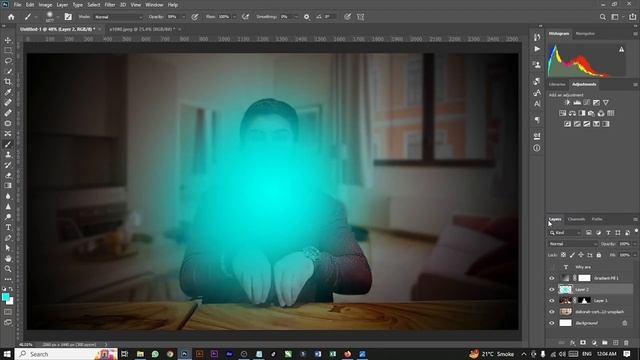
Task: Open Actions panel play icon
Action: [537, 49]
